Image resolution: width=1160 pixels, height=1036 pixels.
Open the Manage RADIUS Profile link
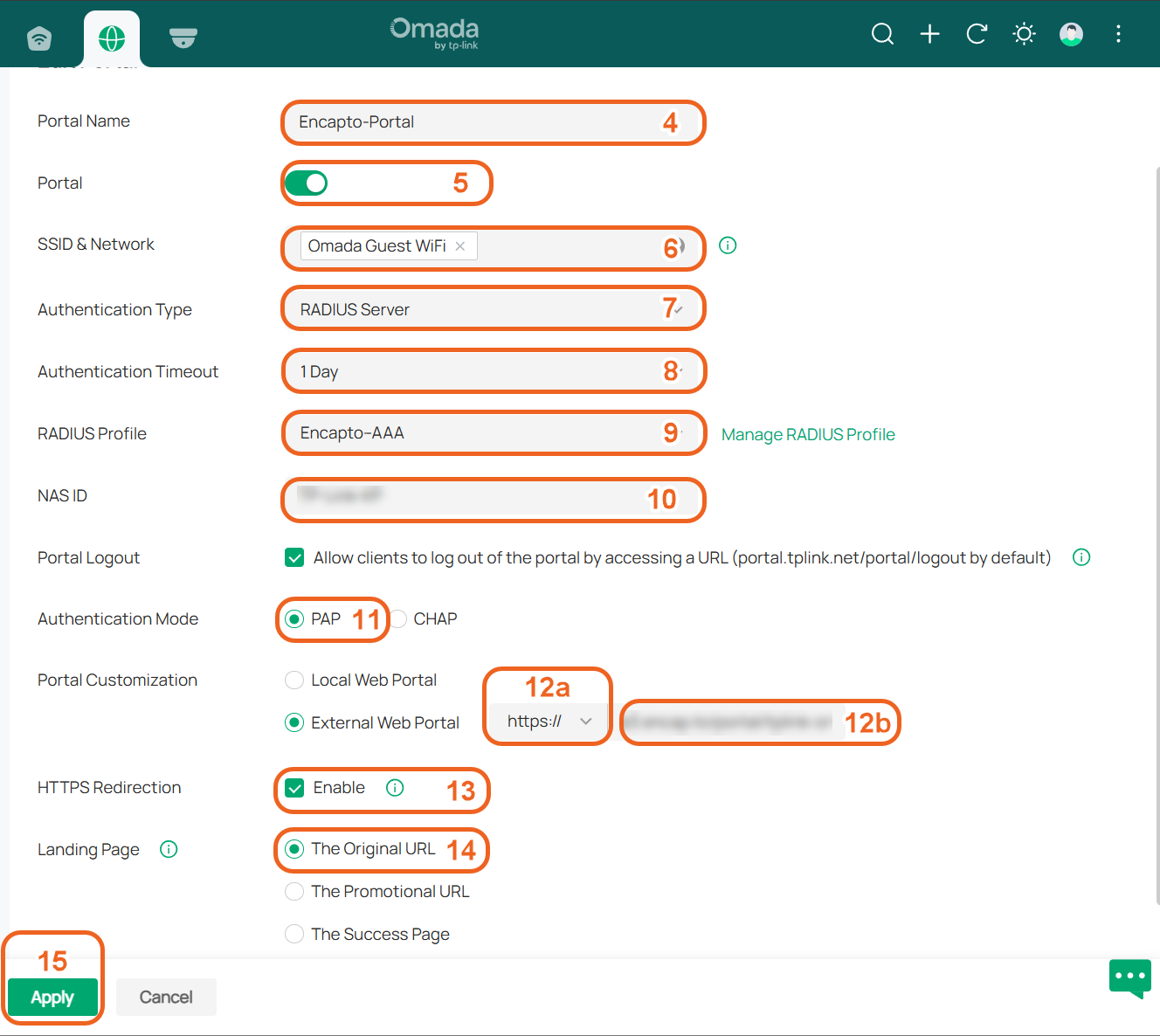(808, 434)
